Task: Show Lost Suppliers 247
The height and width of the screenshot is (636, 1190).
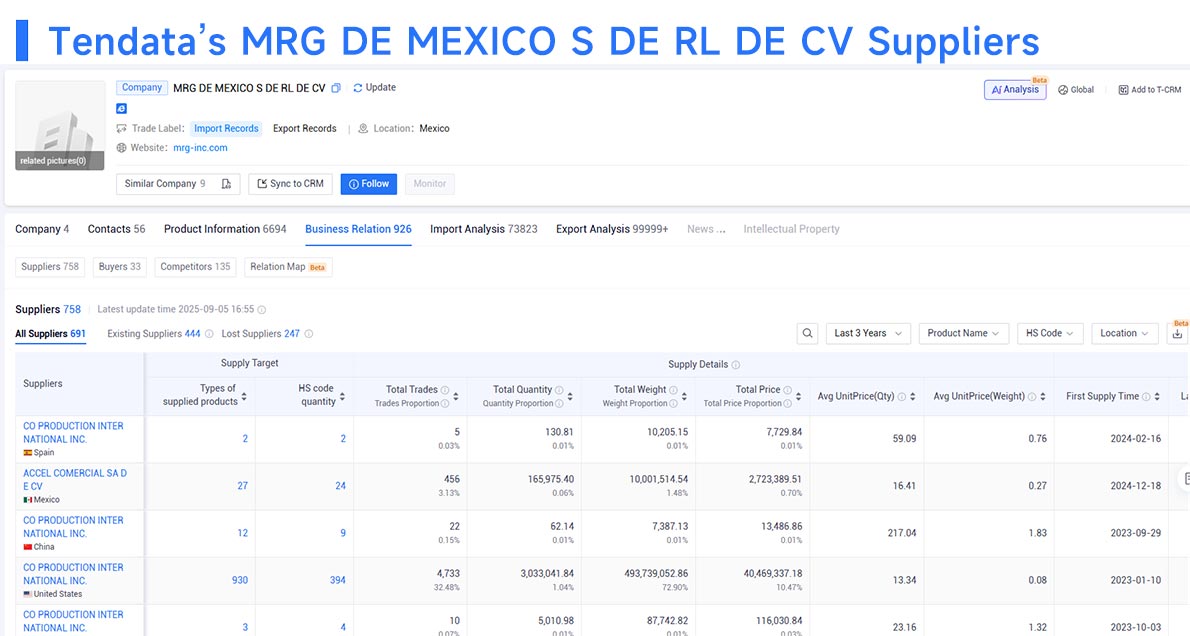Action: (x=260, y=334)
